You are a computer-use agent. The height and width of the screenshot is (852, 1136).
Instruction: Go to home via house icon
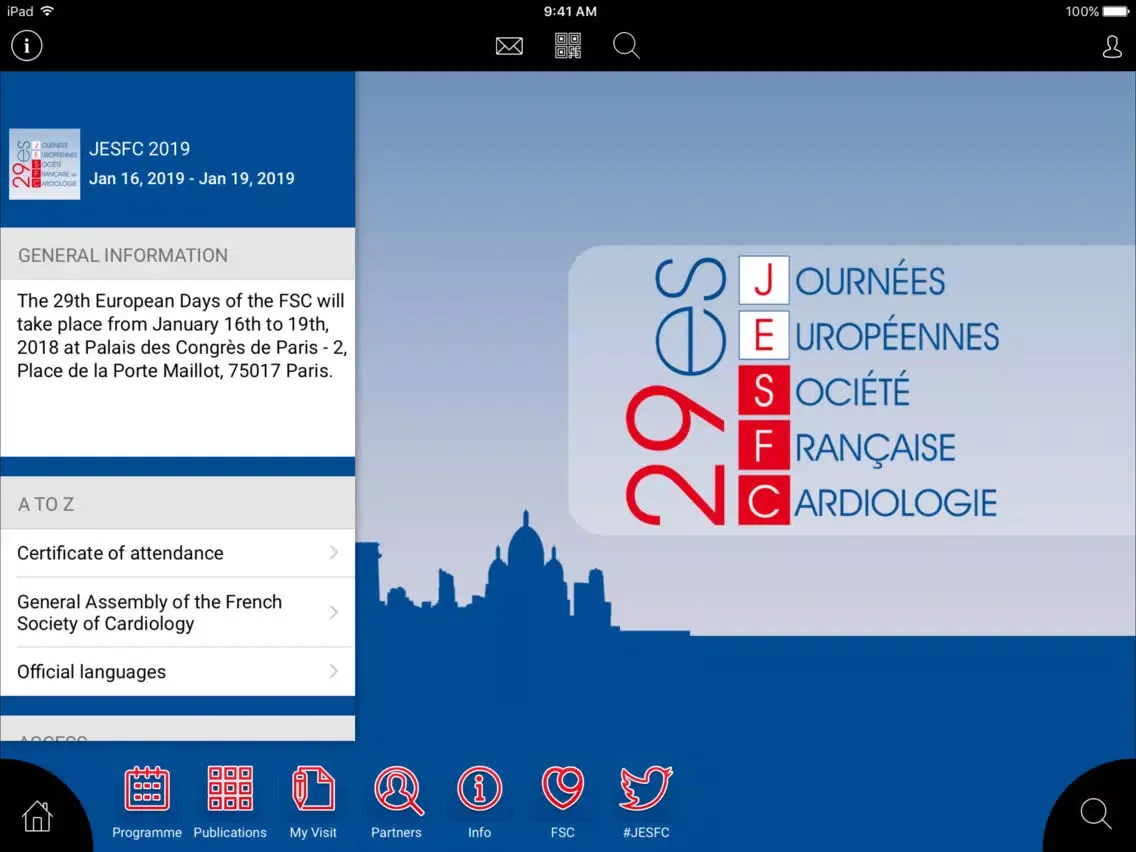[37, 816]
